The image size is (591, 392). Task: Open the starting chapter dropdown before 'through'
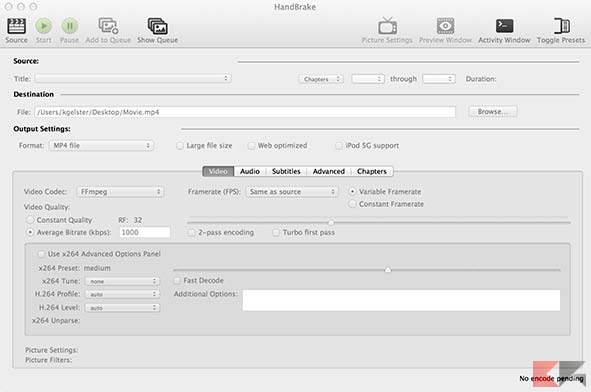point(368,79)
